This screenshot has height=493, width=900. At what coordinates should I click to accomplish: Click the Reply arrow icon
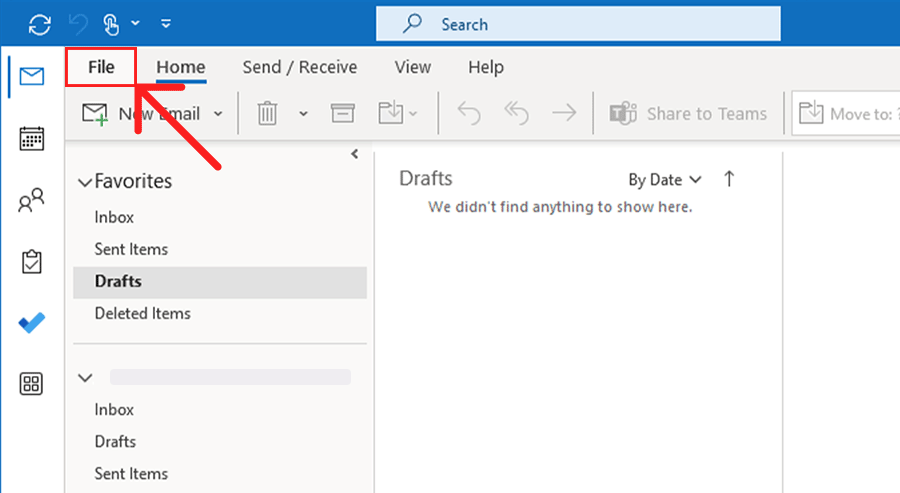pos(468,113)
